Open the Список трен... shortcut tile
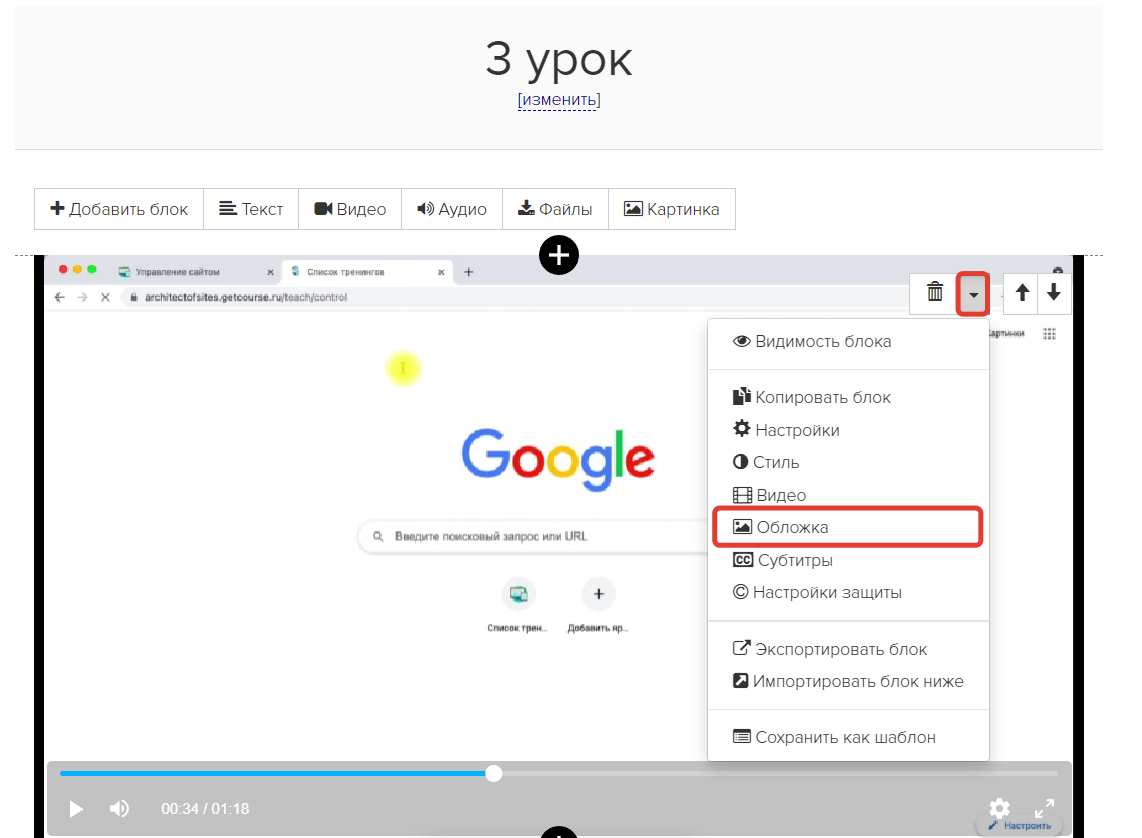 click(518, 606)
